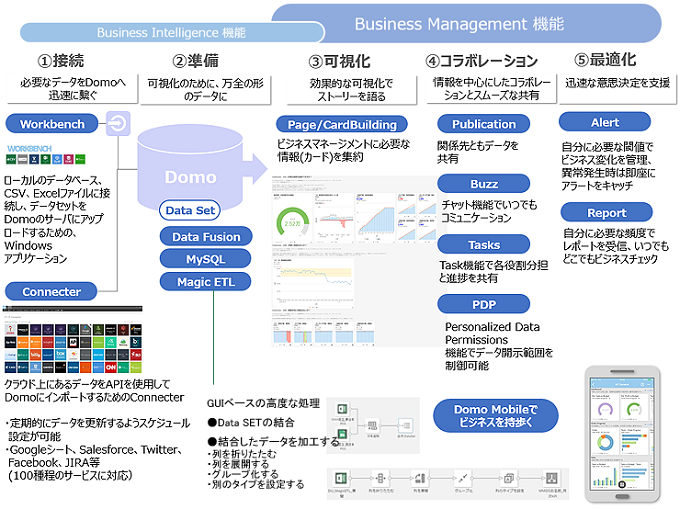Image resolution: width=680 pixels, height=509 pixels.
Task: Click the WORKBENCH logo
Action: tap(29, 149)
